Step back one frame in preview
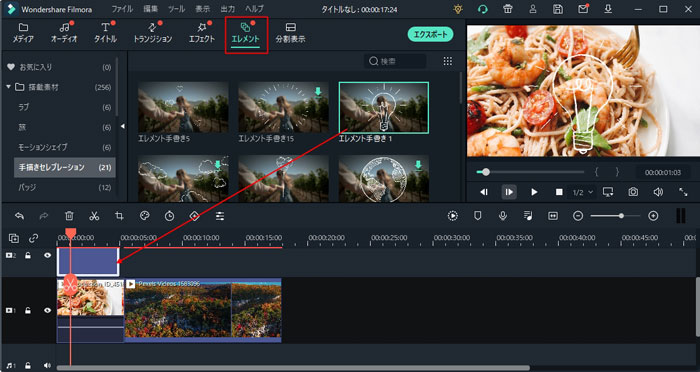700x372 pixels. coord(484,192)
